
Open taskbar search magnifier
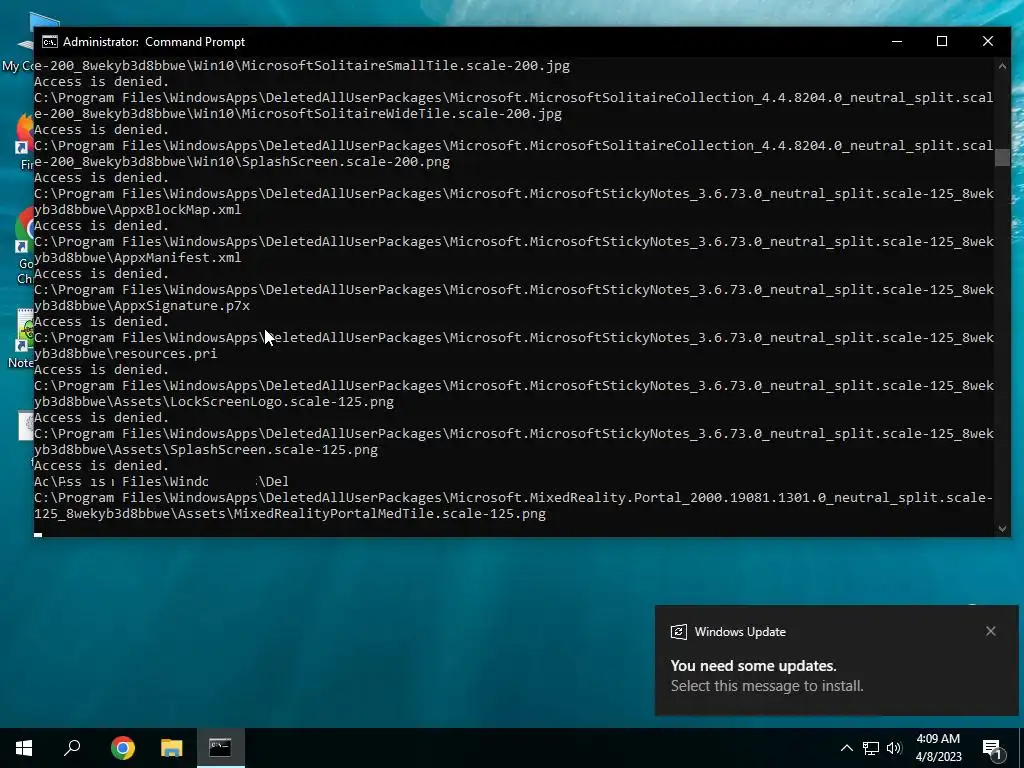72,748
